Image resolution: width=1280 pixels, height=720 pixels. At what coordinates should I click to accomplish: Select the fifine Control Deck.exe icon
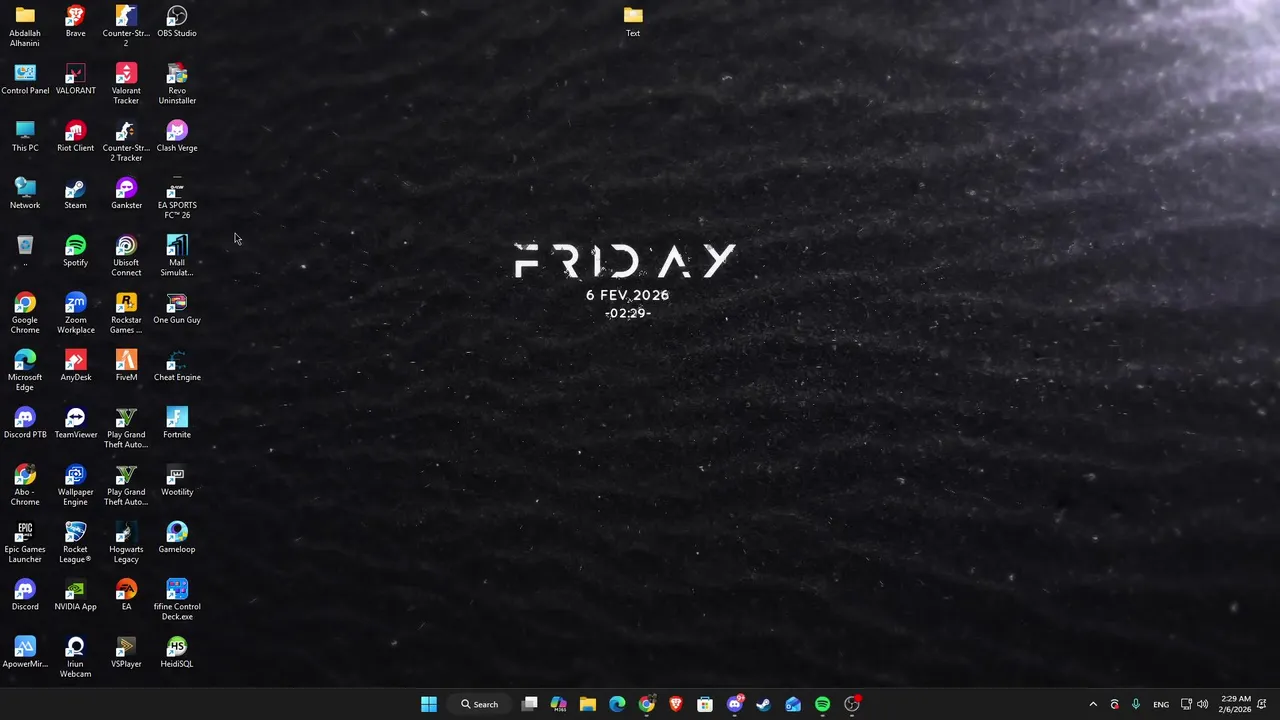177,599
